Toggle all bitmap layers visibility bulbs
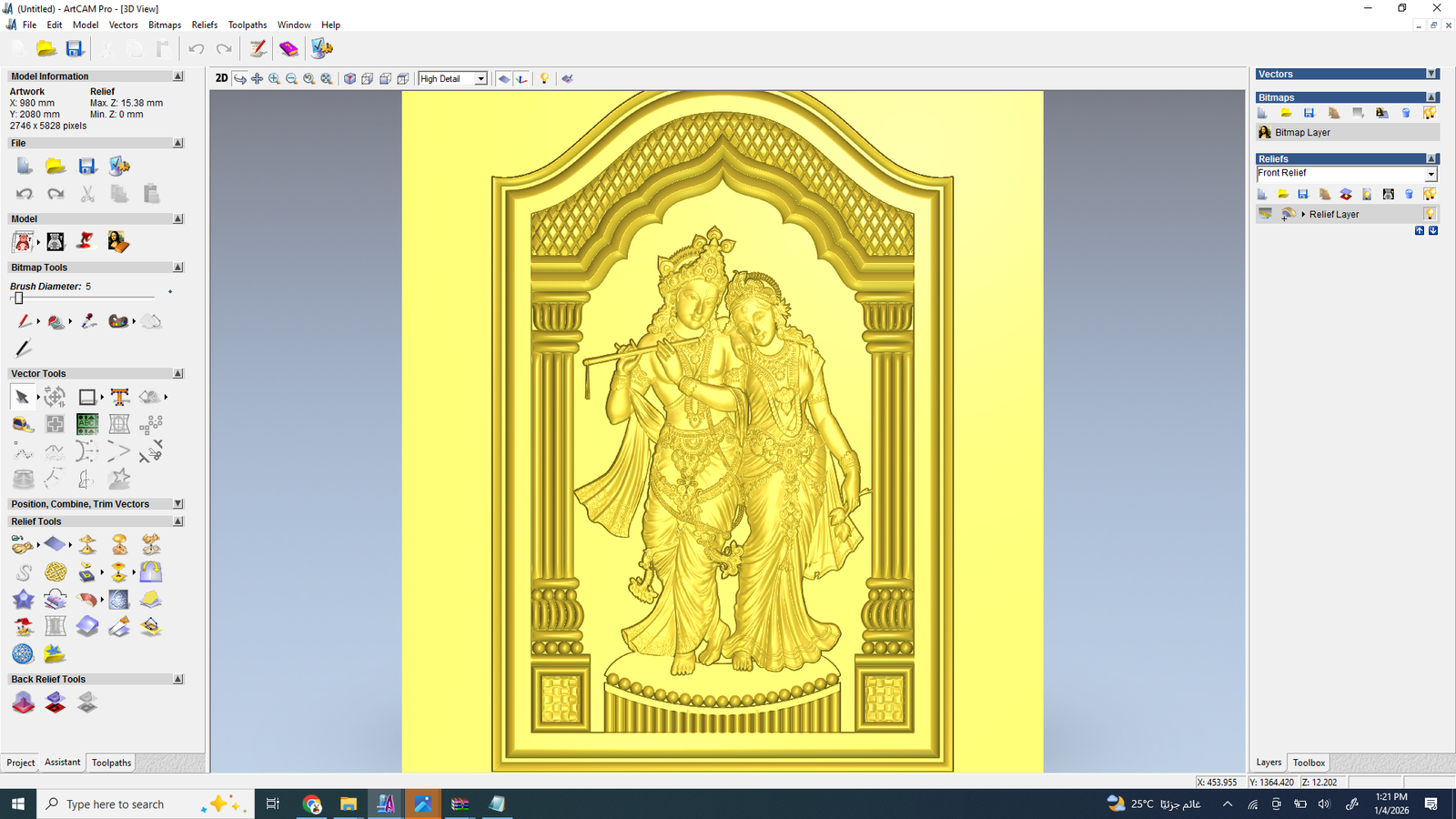This screenshot has height=819, width=1456. pyautogui.click(x=1430, y=113)
